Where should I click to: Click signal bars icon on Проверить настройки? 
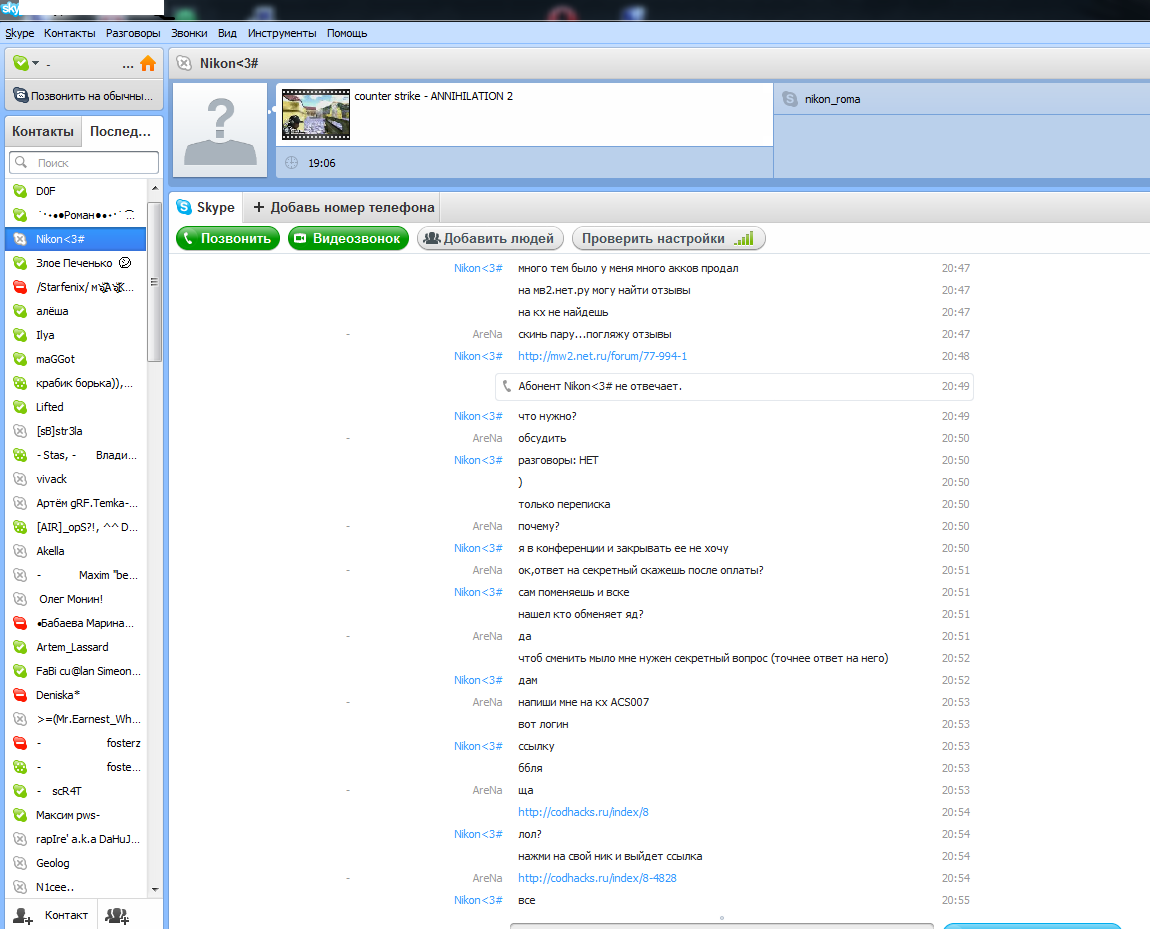point(744,238)
